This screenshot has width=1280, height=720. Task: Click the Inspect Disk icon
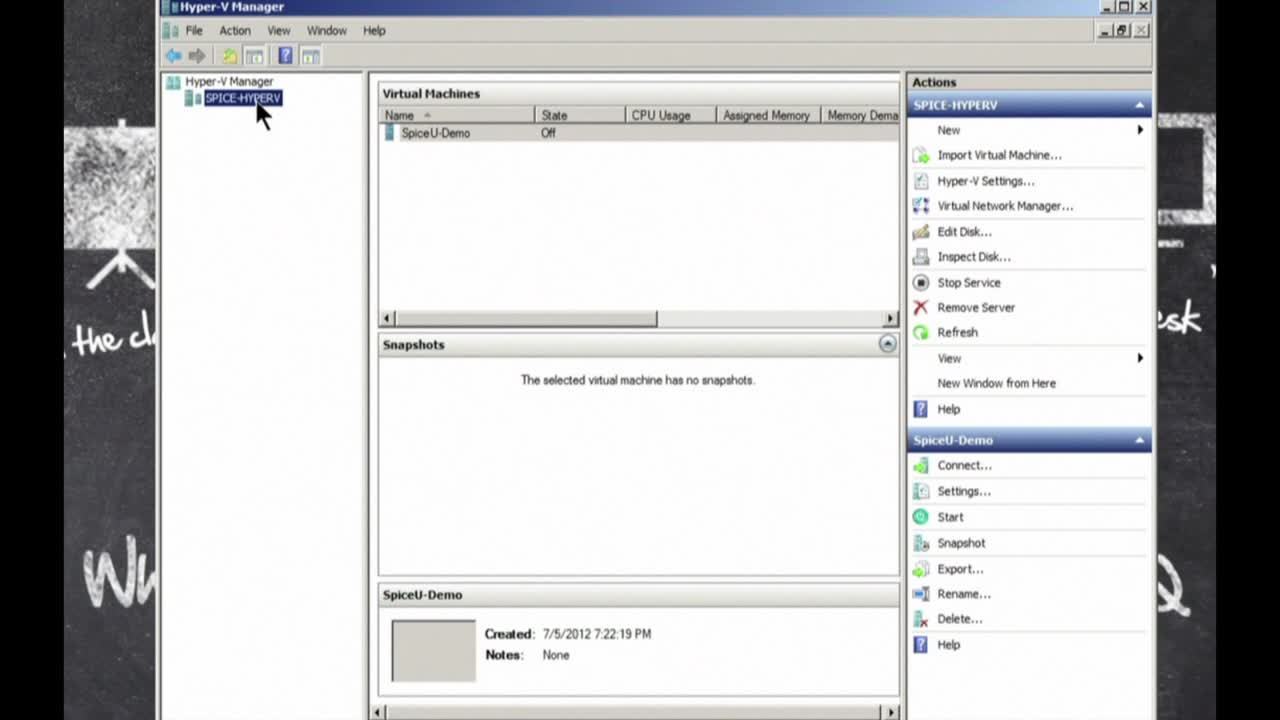point(921,257)
